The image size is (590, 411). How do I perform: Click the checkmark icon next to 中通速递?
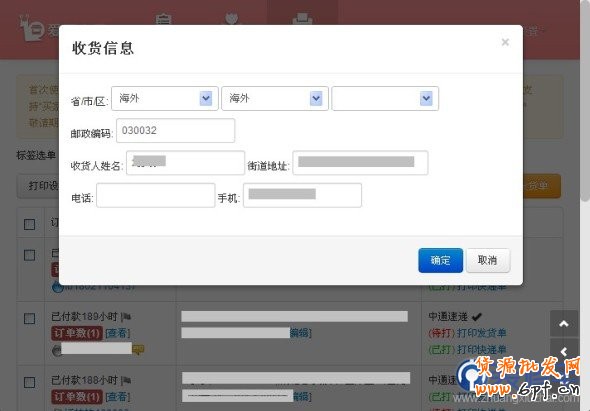pyautogui.click(x=476, y=317)
